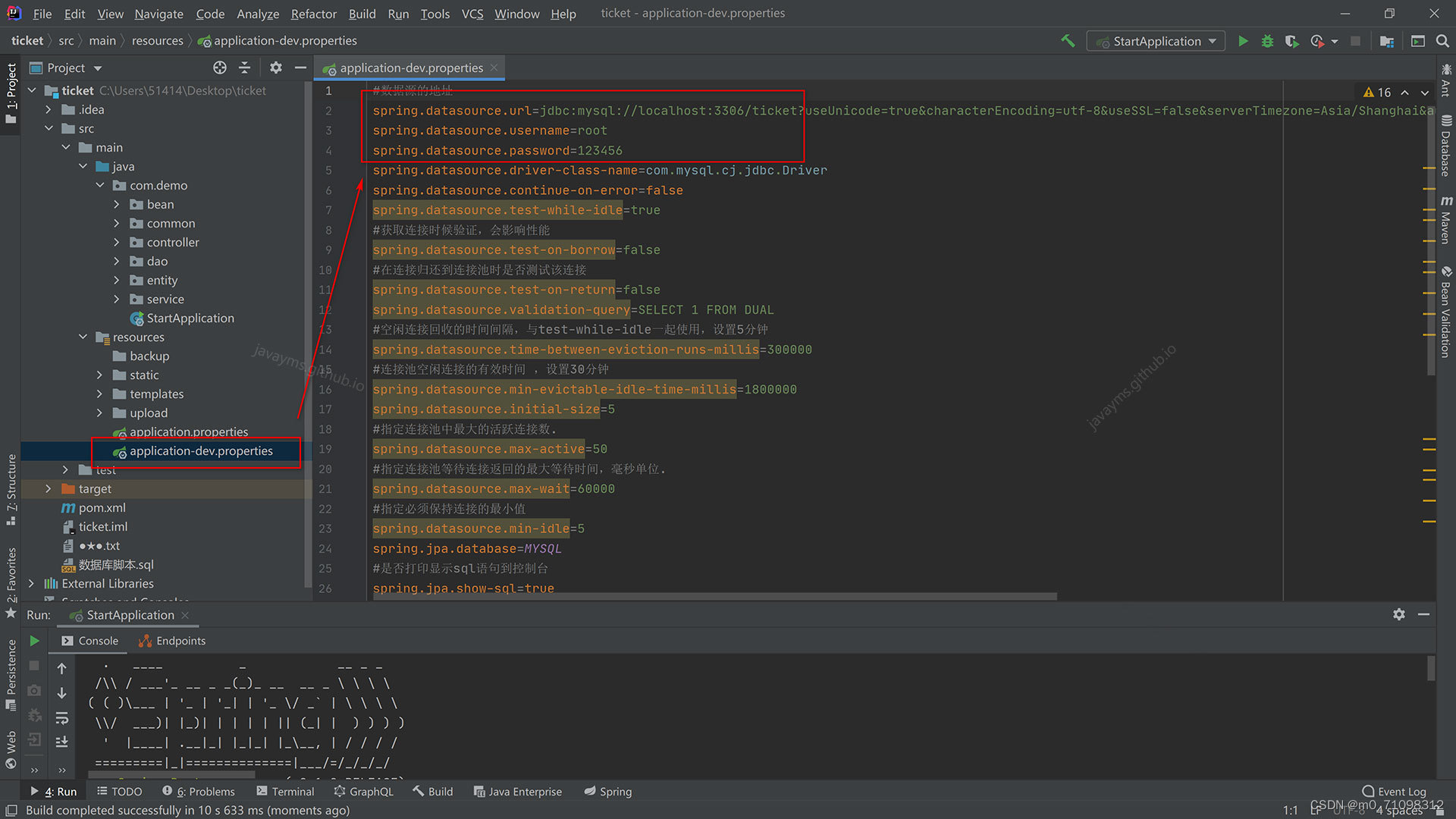Image resolution: width=1456 pixels, height=819 pixels.
Task: Expand the .idea folder
Action: click(49, 109)
